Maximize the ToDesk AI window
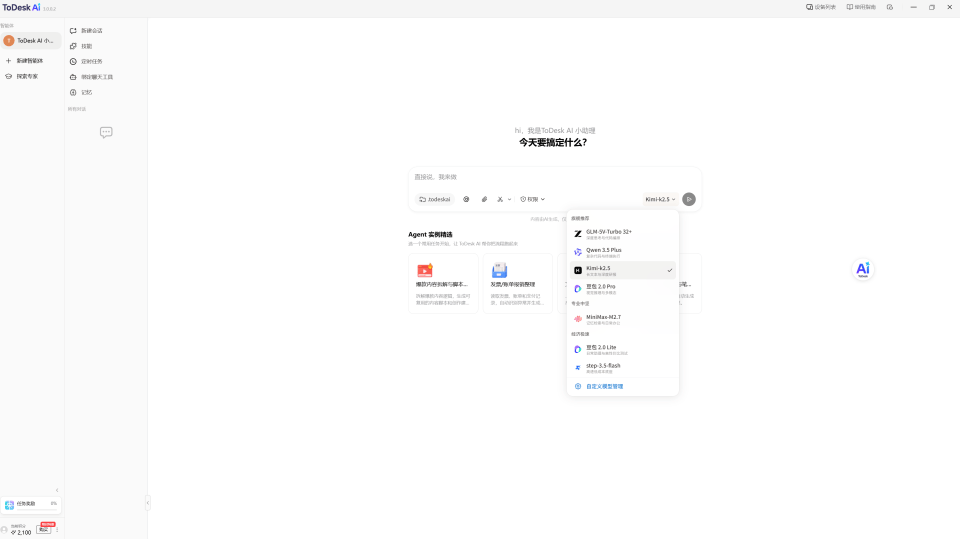Screen dimensions: 960x539 pos(932,7)
